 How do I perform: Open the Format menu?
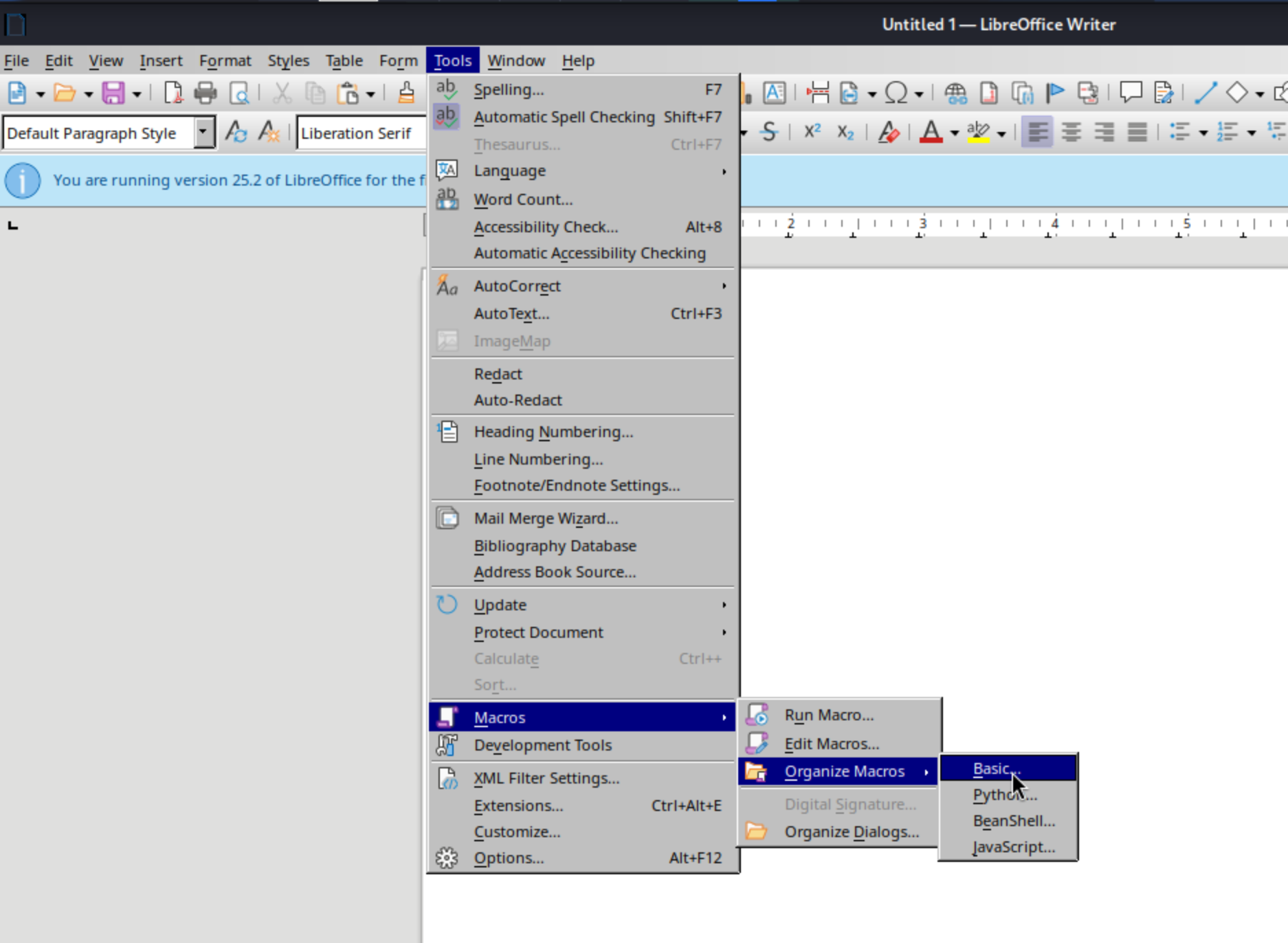[225, 60]
